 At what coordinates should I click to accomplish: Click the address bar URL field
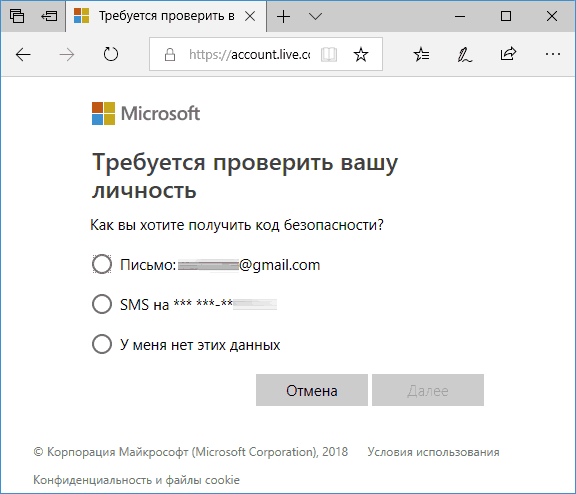249,55
